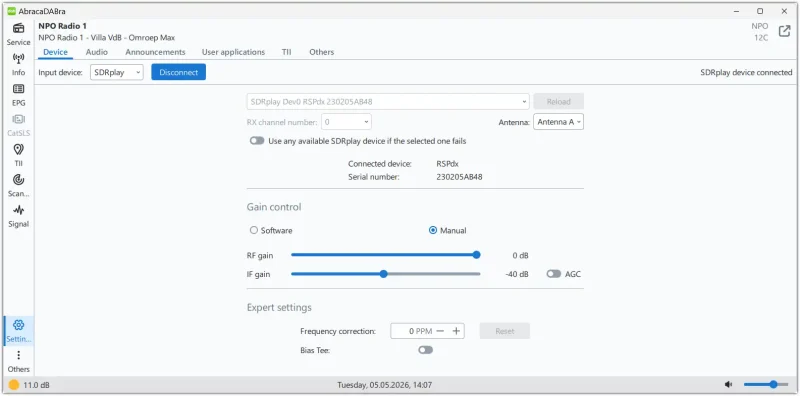Viewport: 800px width, 396px height.
Task: Open the RX channel number dropdown
Action: (346, 122)
